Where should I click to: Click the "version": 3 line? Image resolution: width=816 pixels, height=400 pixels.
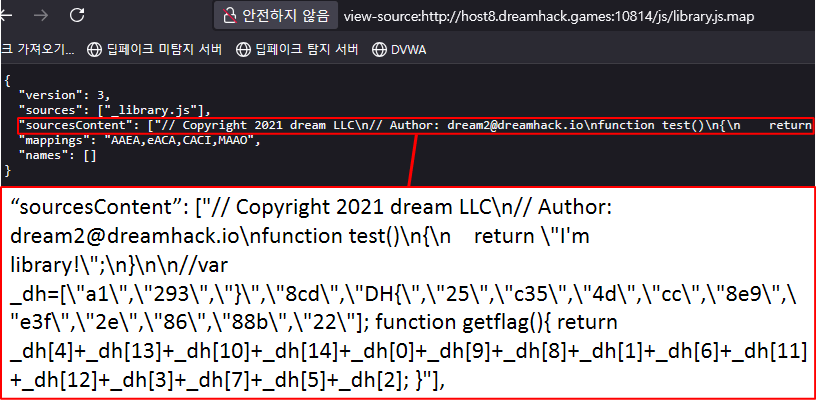(69, 94)
